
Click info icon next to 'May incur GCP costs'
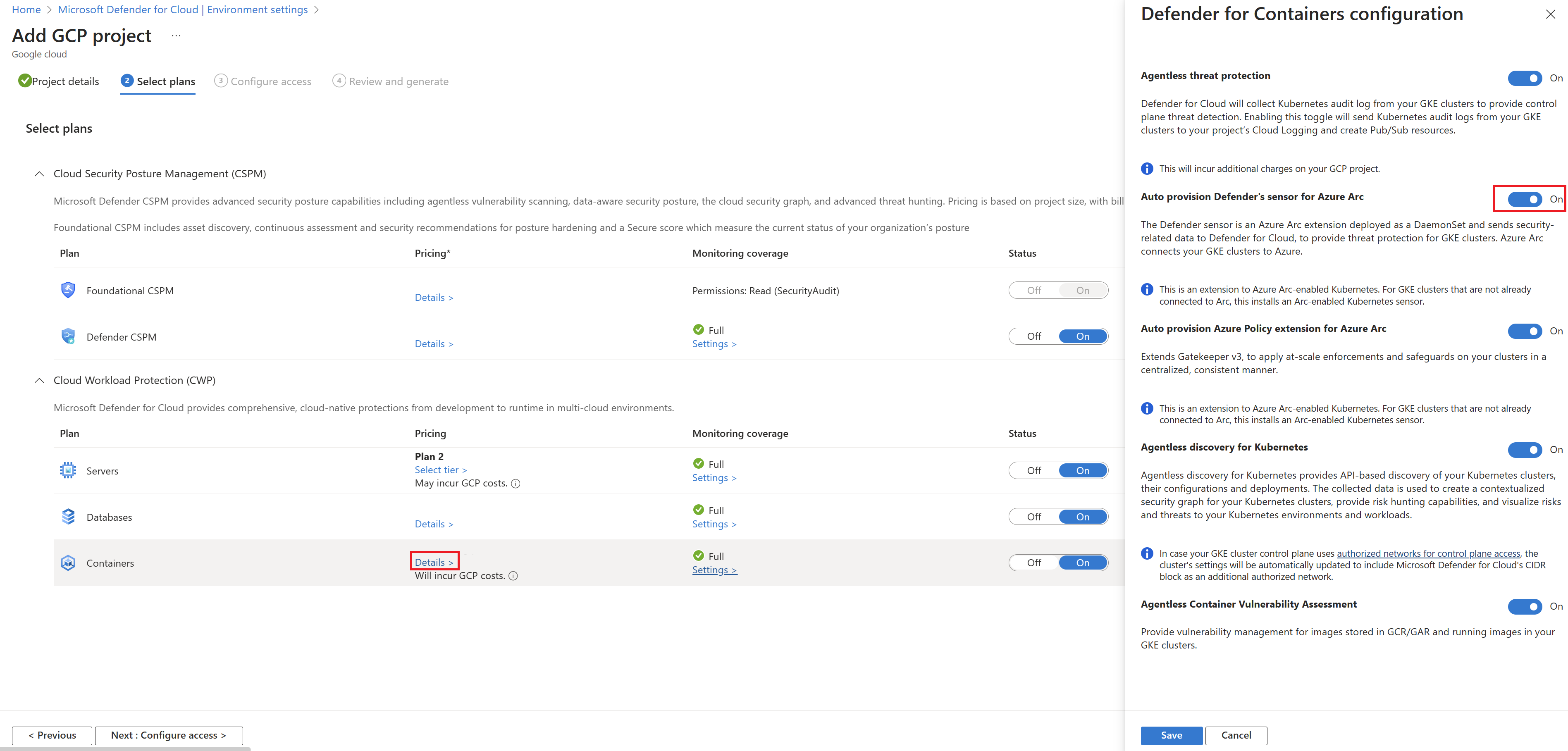(x=516, y=484)
